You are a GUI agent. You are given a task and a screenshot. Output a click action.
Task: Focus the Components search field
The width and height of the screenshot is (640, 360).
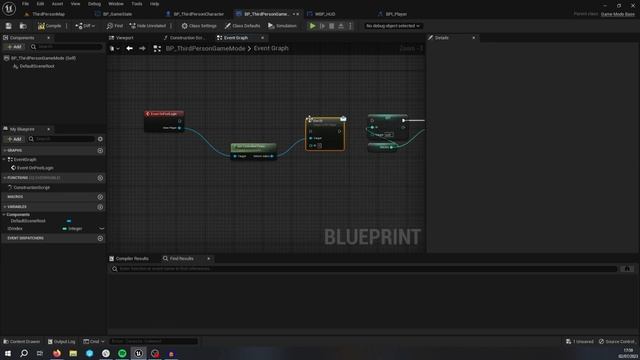pyautogui.click(x=67, y=47)
